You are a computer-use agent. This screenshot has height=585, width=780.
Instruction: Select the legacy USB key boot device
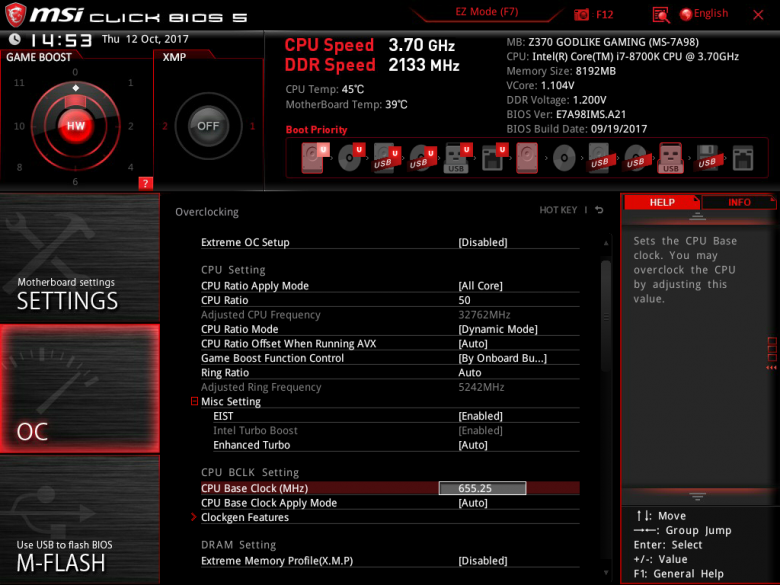tap(671, 158)
